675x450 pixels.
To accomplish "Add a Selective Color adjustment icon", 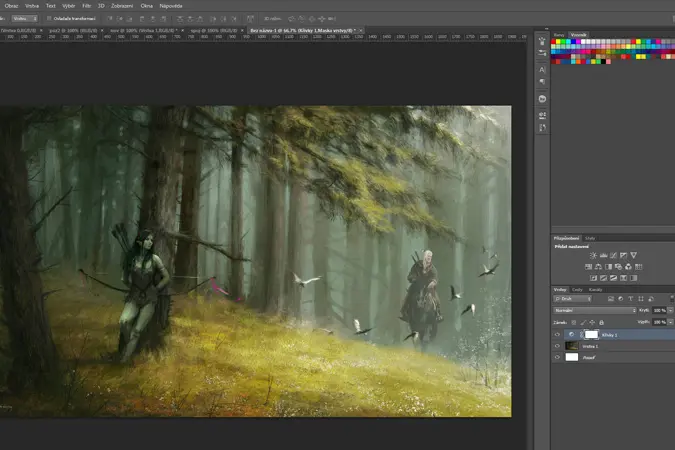I will 623,278.
